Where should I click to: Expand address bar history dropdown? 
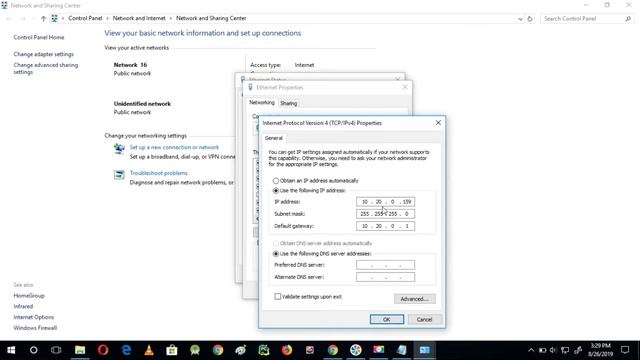click(x=520, y=19)
